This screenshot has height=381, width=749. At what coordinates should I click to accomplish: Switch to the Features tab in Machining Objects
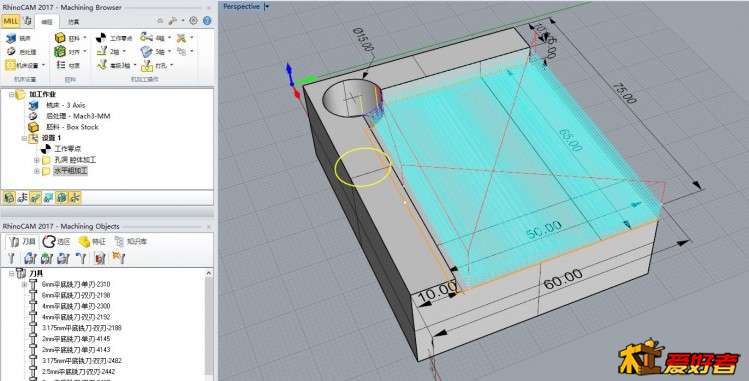point(92,242)
